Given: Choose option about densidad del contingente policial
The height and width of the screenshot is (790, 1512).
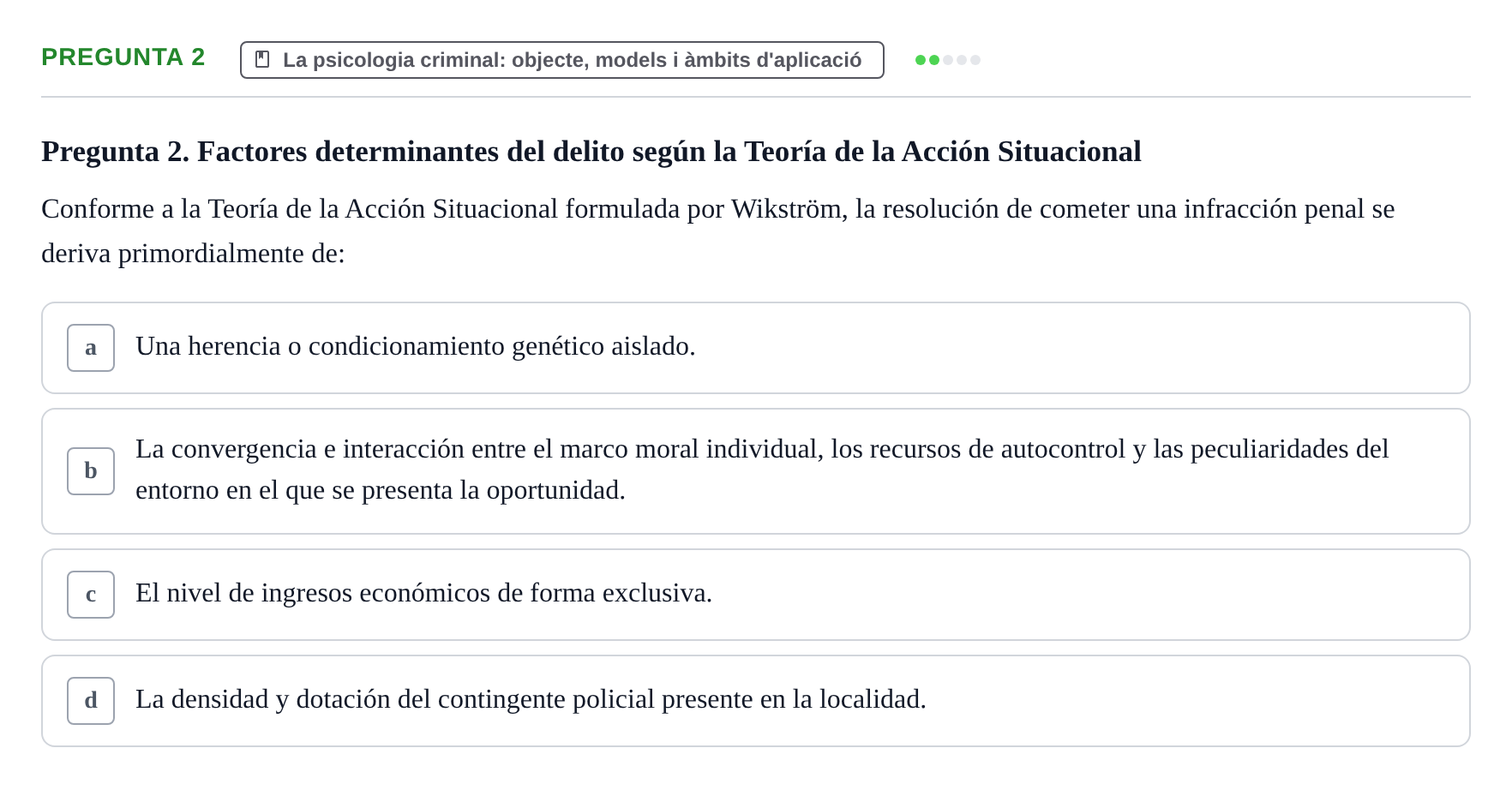Looking at the screenshot, I should (756, 701).
